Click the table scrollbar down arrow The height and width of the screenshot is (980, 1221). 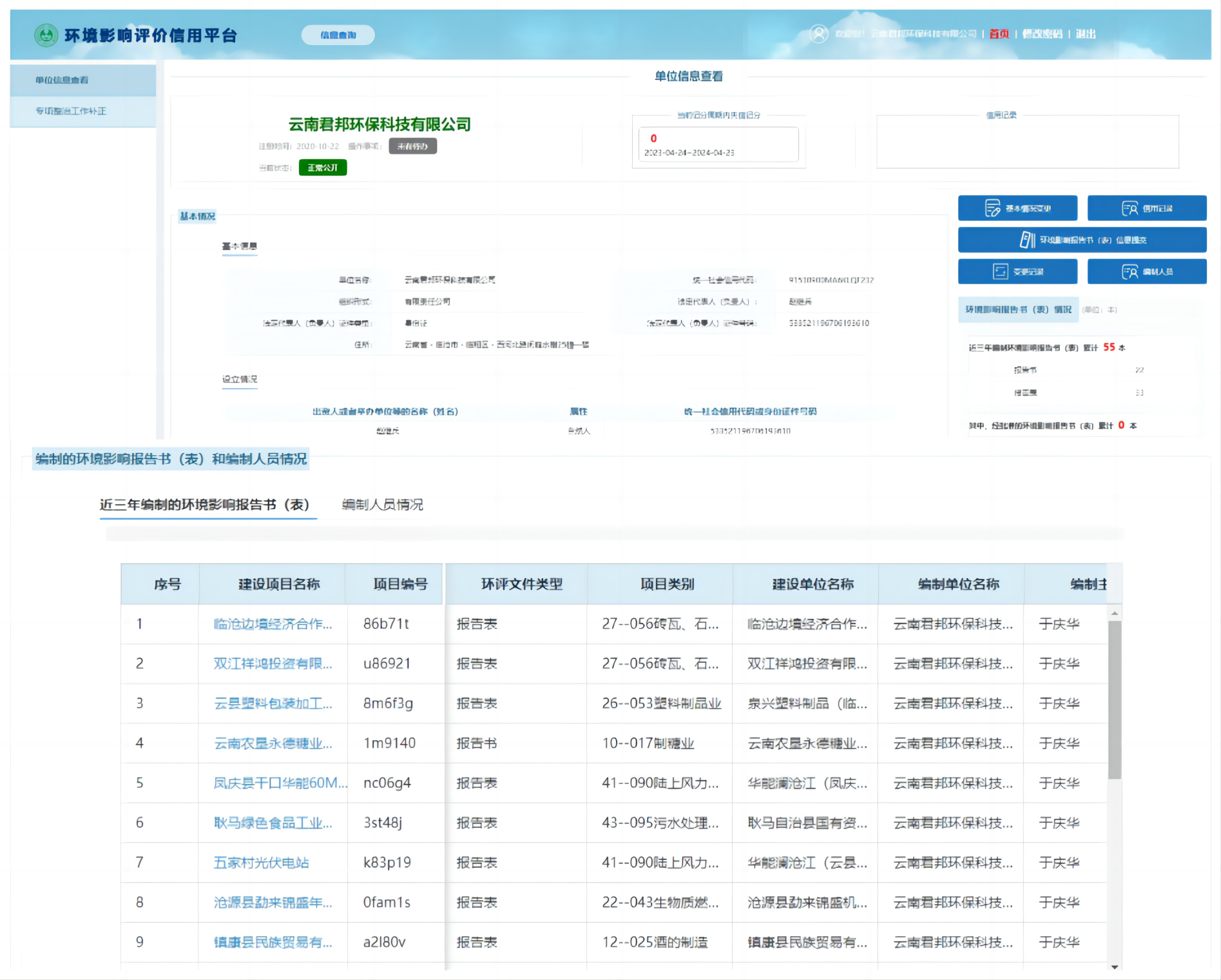pyautogui.click(x=1115, y=966)
